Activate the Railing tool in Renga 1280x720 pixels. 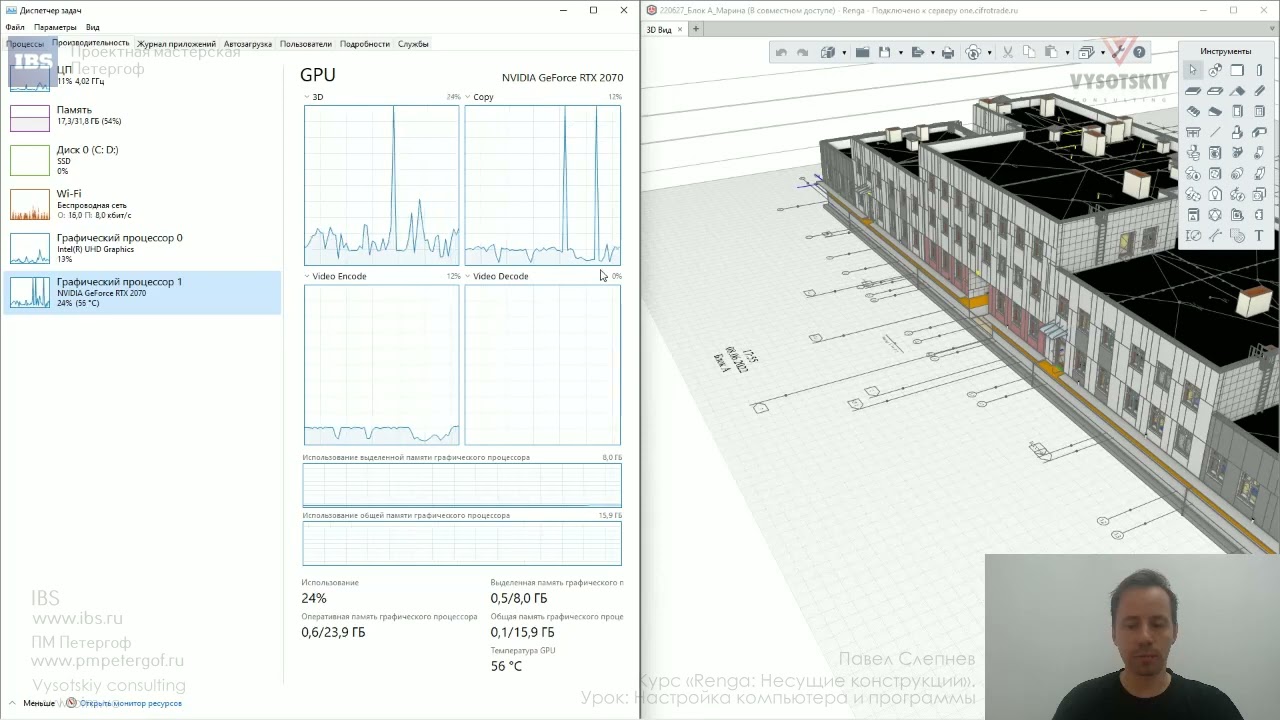1193,132
